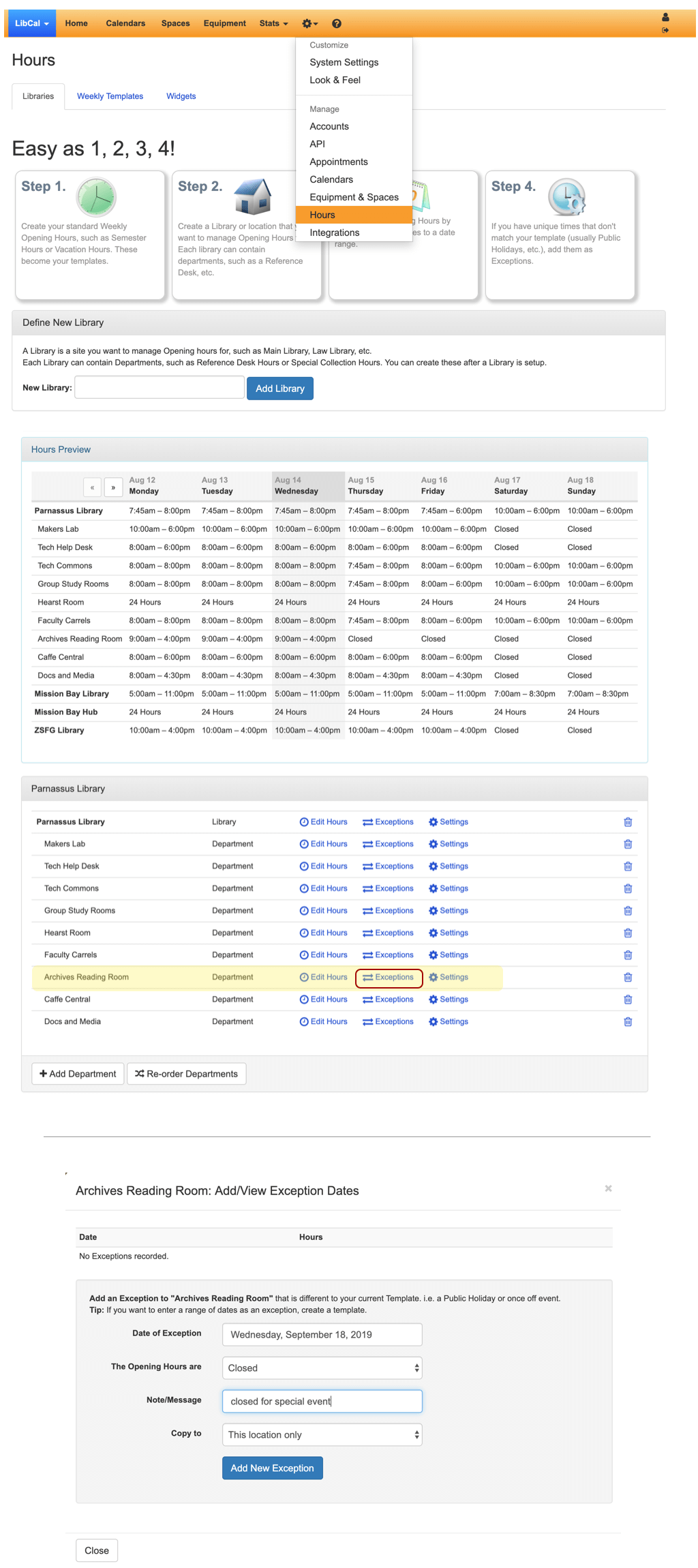This screenshot has width=698, height=1568.
Task: Open Edit Hours for Tech Help Desk
Action: 324,866
